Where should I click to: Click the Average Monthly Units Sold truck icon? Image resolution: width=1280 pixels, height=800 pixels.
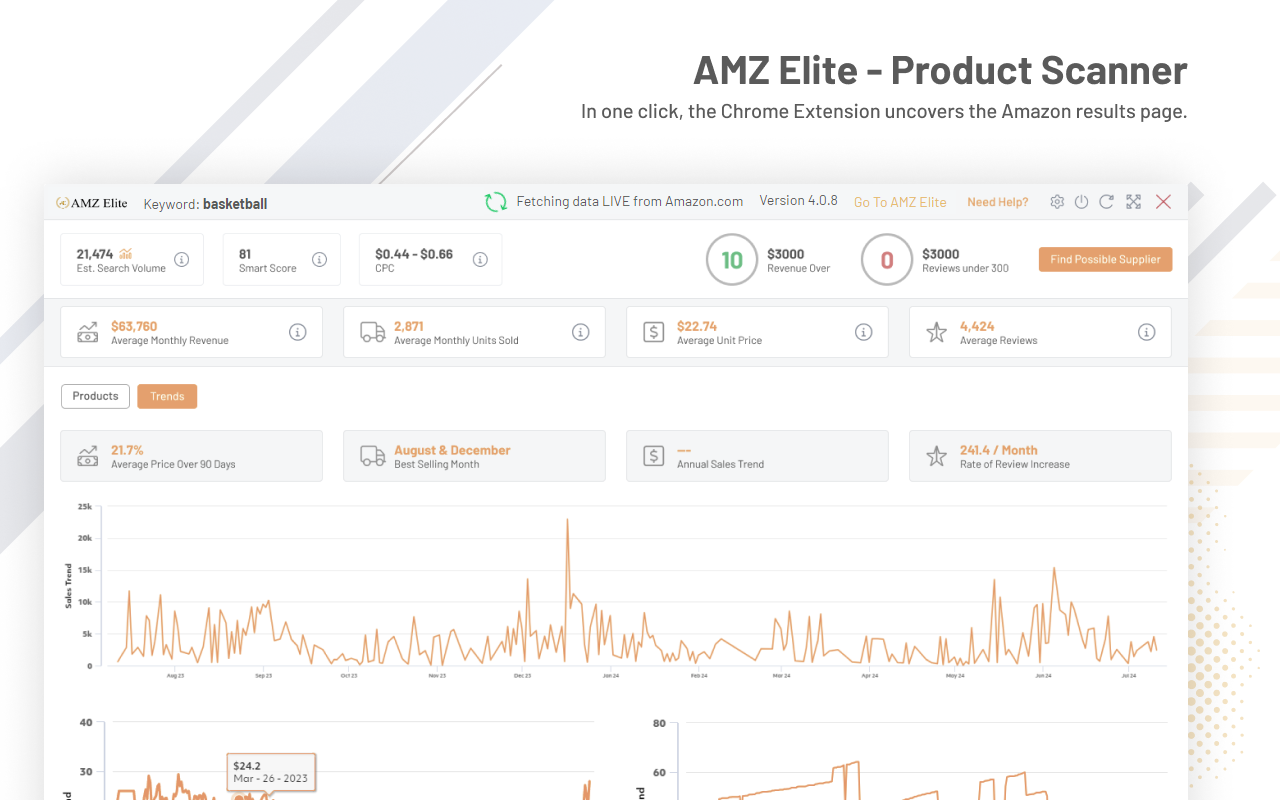373,332
